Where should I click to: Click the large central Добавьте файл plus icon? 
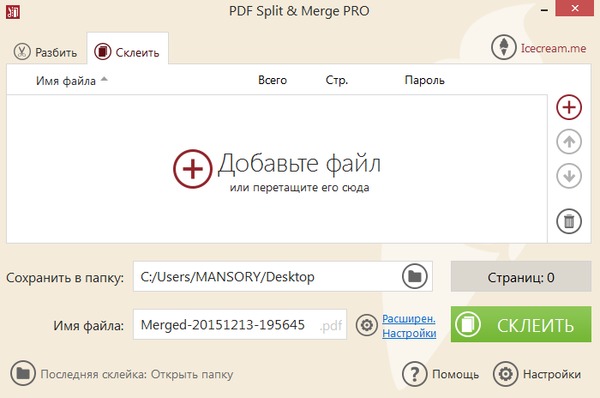(x=192, y=168)
